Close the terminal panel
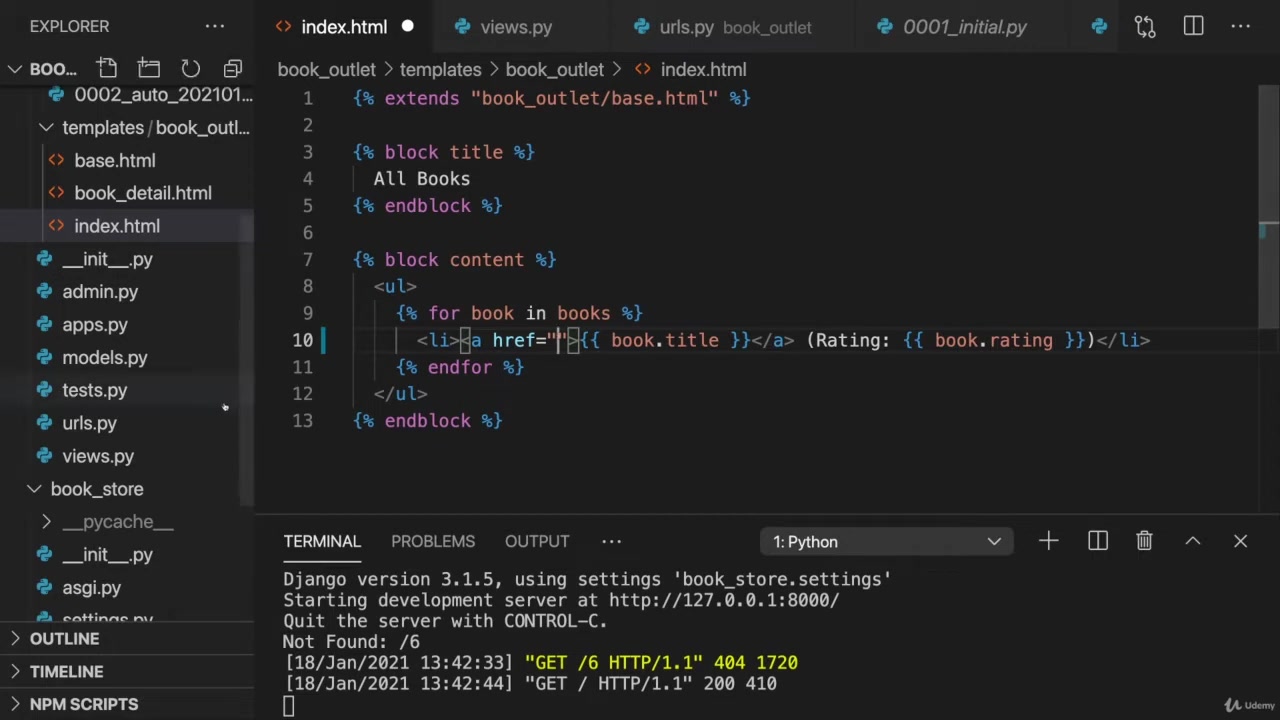 tap(1240, 541)
